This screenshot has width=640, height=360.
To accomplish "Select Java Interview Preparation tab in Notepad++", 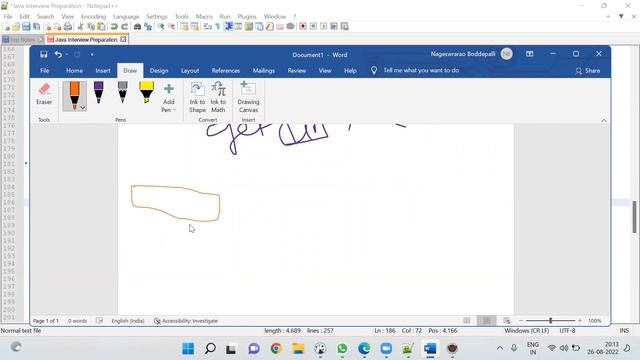I will click(86, 40).
